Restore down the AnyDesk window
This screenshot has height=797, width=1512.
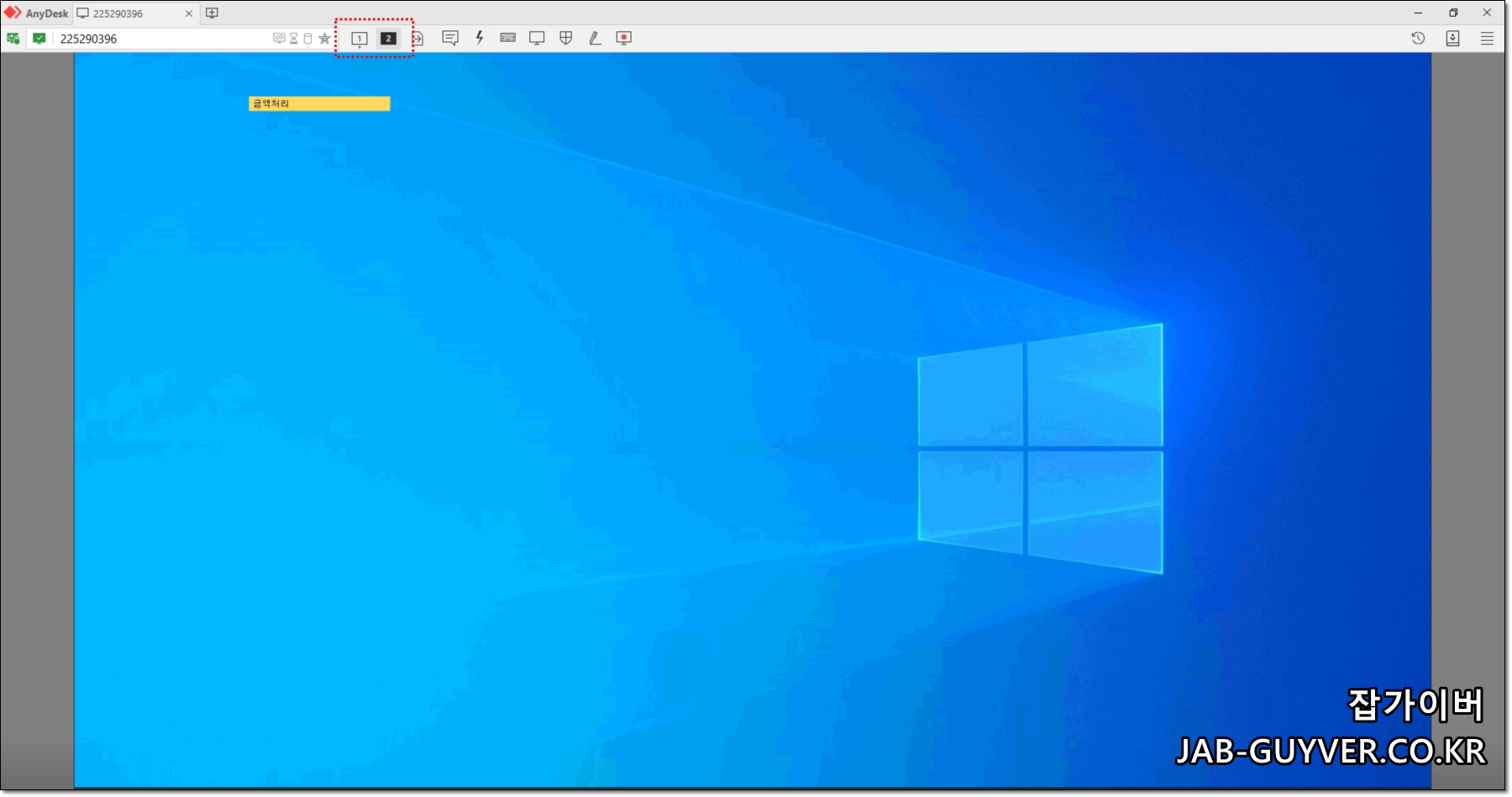[x=1453, y=13]
